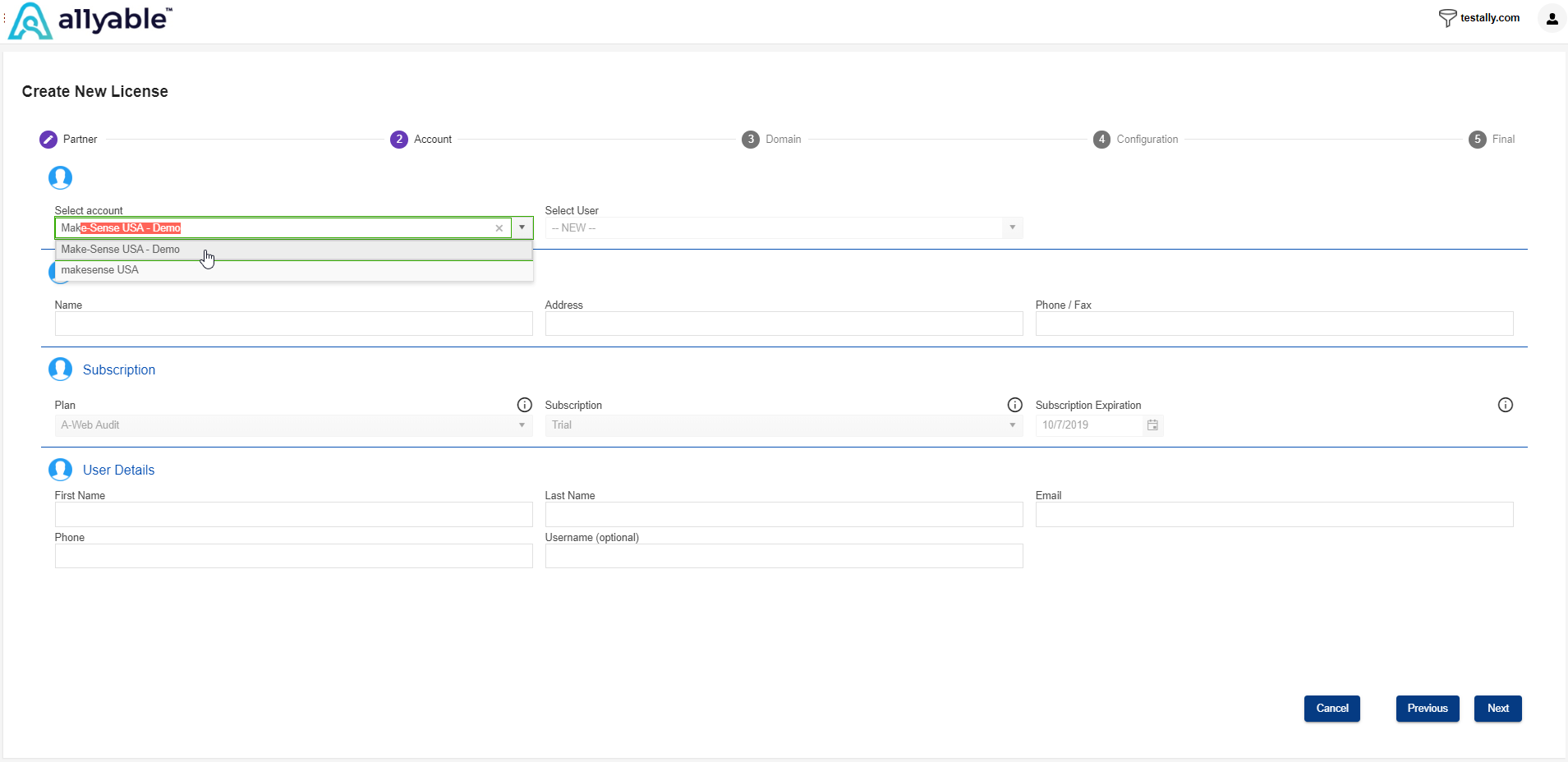The width and height of the screenshot is (1568, 762).
Task: Open the Select User dropdown
Action: [x=1012, y=227]
